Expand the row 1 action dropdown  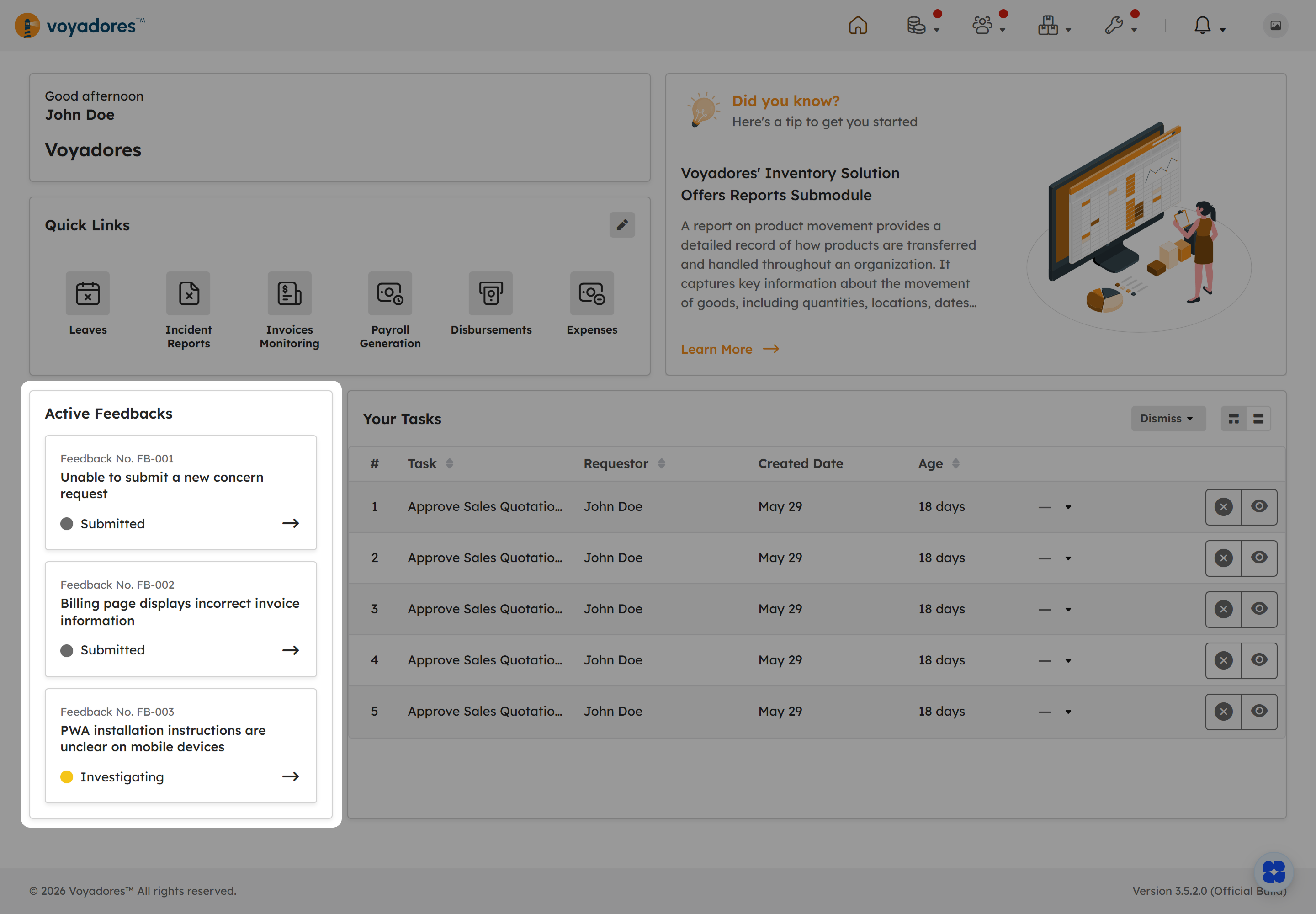click(1068, 507)
